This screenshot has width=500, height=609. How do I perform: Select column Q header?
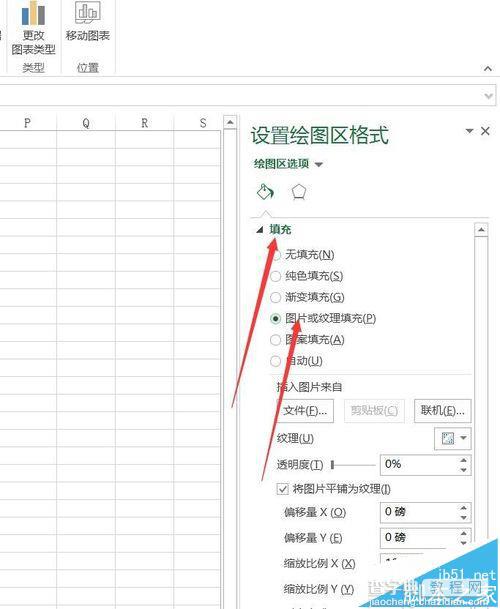coord(86,123)
